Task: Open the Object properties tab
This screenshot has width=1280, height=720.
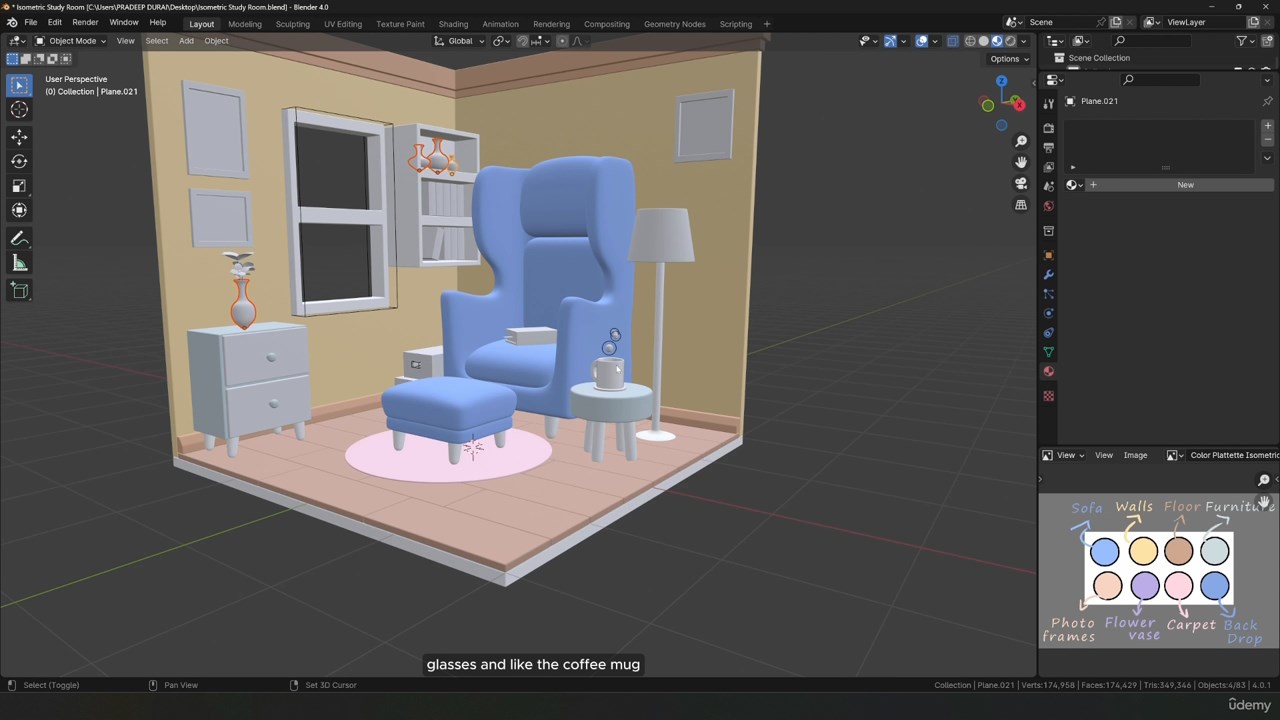Action: 1048,255
